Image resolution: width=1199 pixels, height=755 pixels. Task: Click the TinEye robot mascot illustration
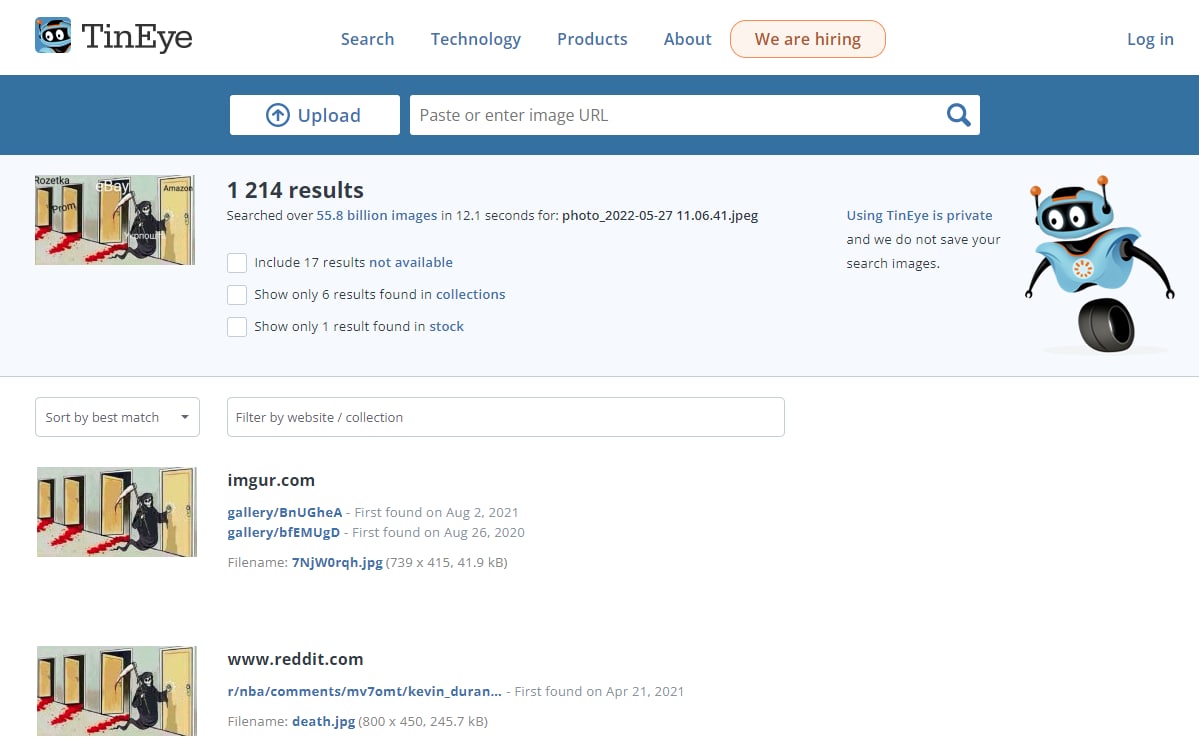coord(1099,264)
